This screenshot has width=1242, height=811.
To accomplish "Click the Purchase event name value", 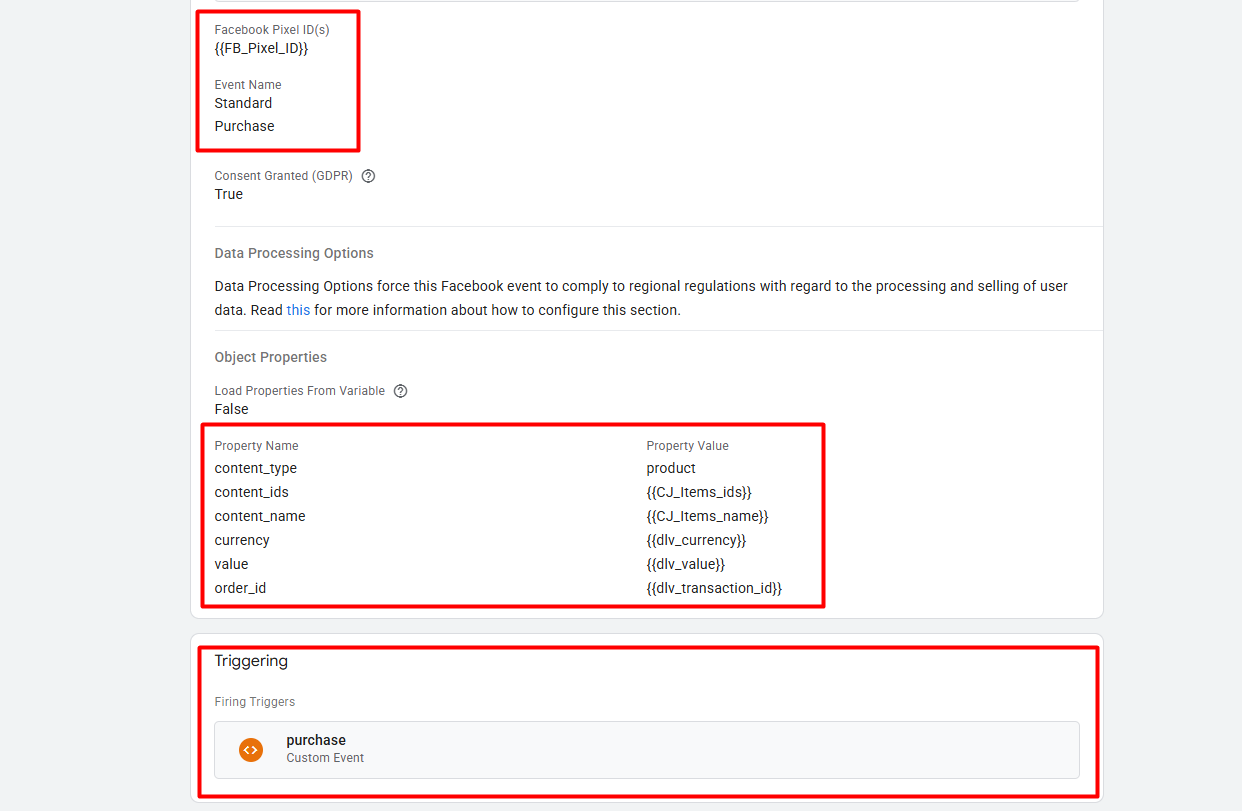I will click(244, 126).
